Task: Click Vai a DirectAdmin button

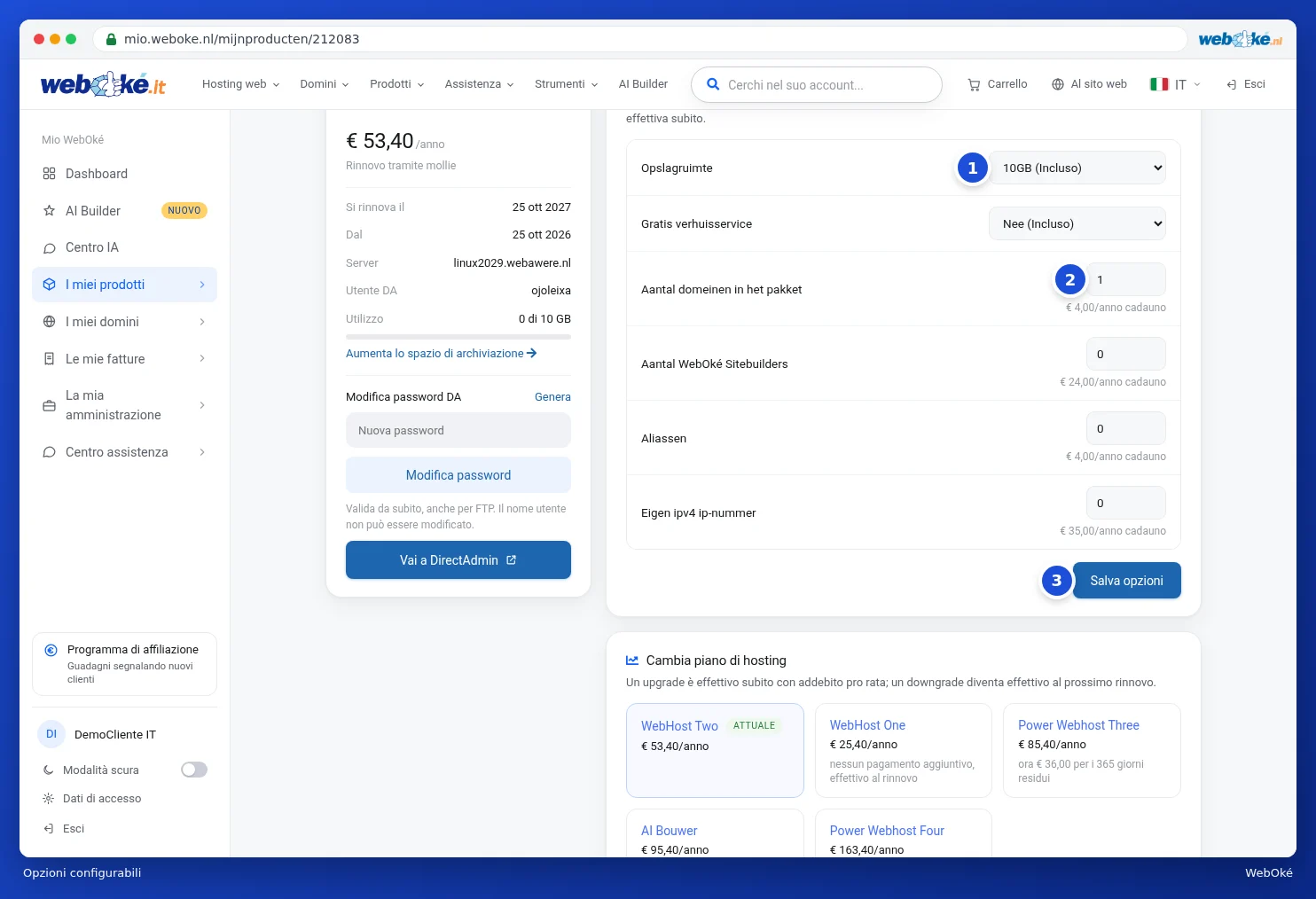Action: (x=458, y=560)
